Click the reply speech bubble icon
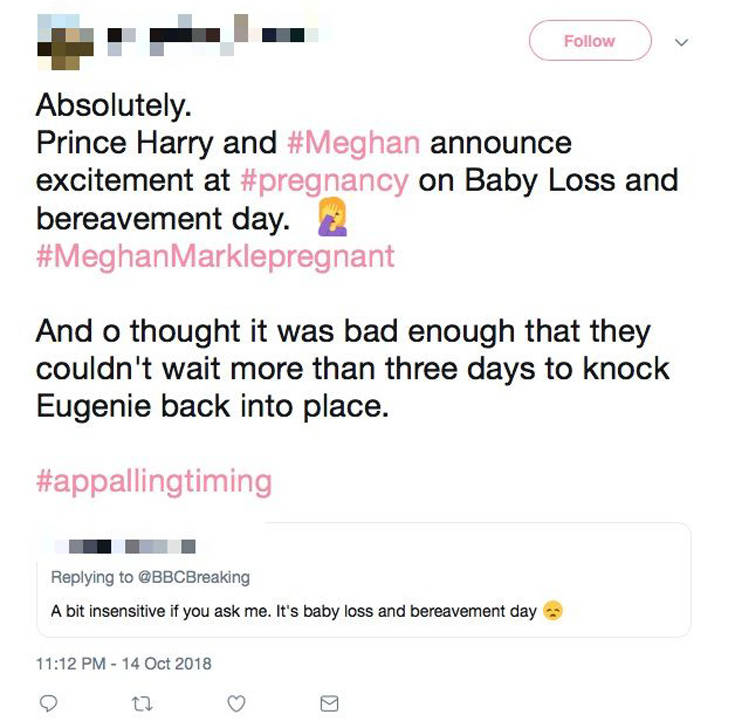This screenshot has width=735, height=728. coord(46,705)
